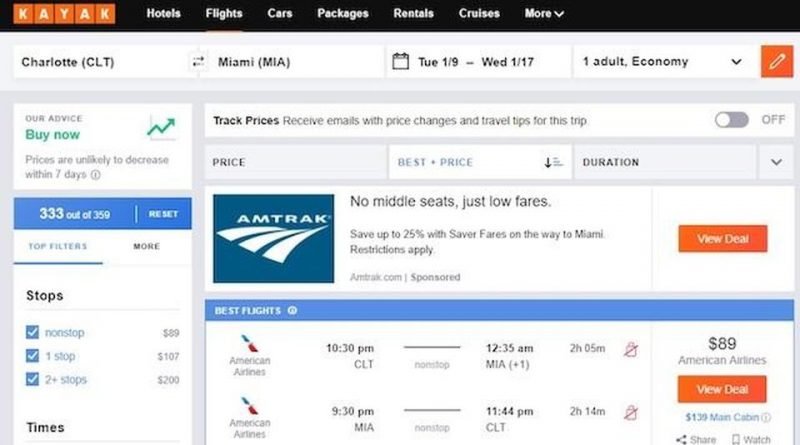
Task: Uncheck the 1 stop filter checkbox
Action: [x=32, y=356]
